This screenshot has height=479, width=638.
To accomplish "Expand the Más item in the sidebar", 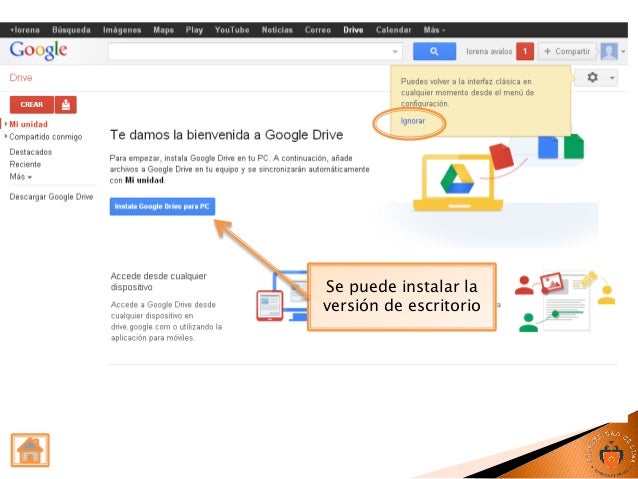I will click(20, 177).
